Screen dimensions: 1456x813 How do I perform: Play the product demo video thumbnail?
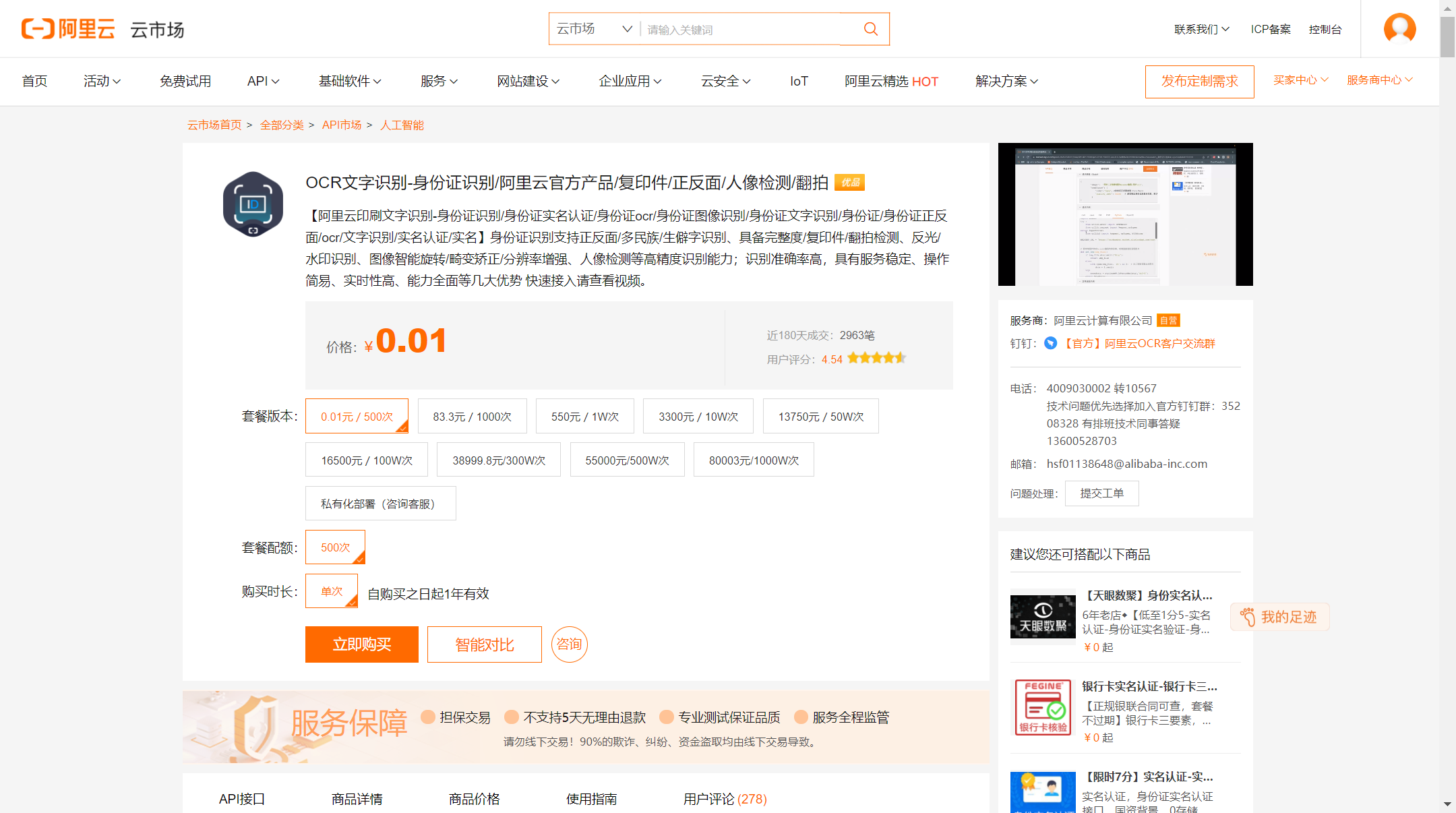tap(1125, 214)
